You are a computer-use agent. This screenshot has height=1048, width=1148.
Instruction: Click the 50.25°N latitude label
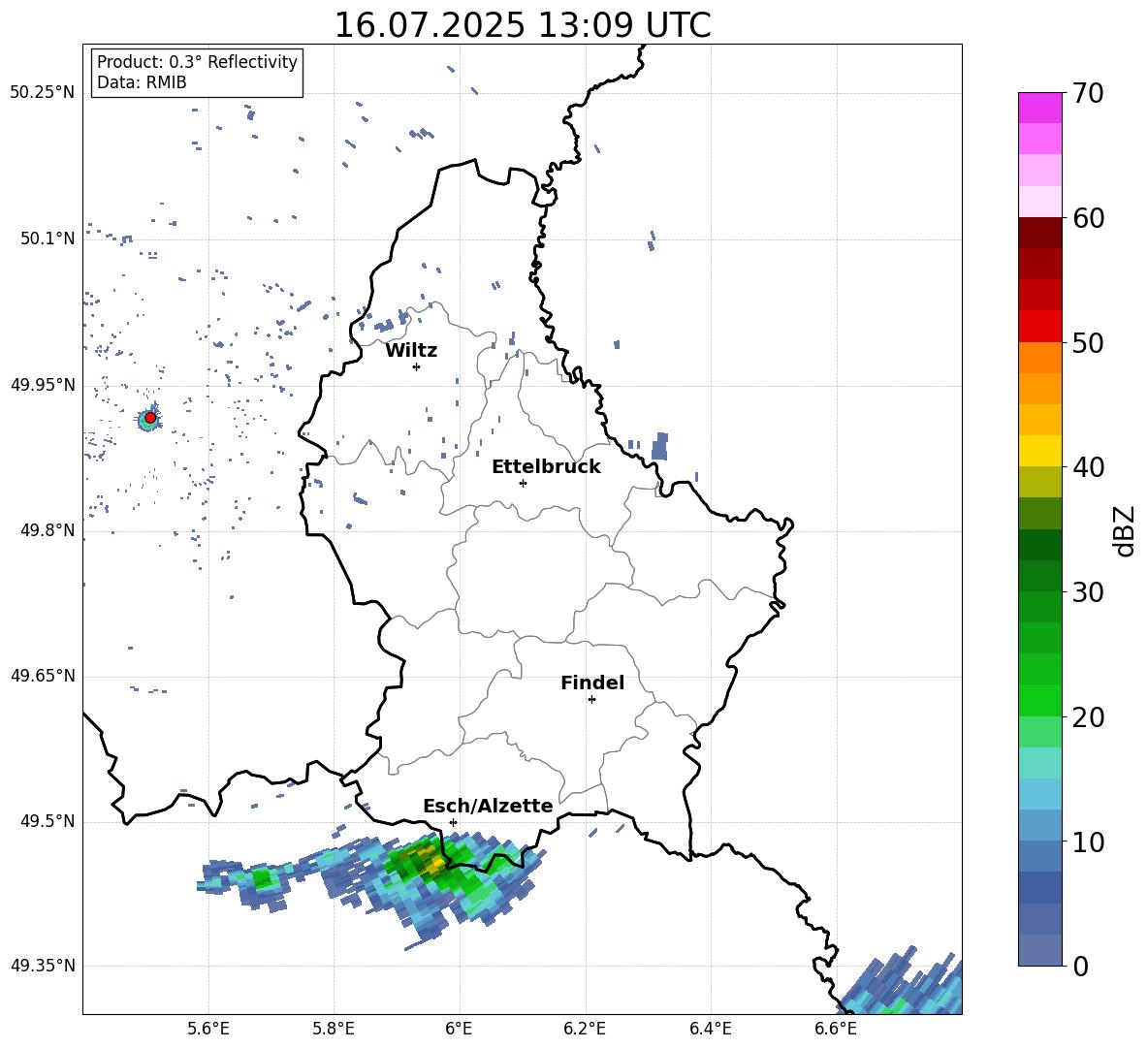[43, 93]
